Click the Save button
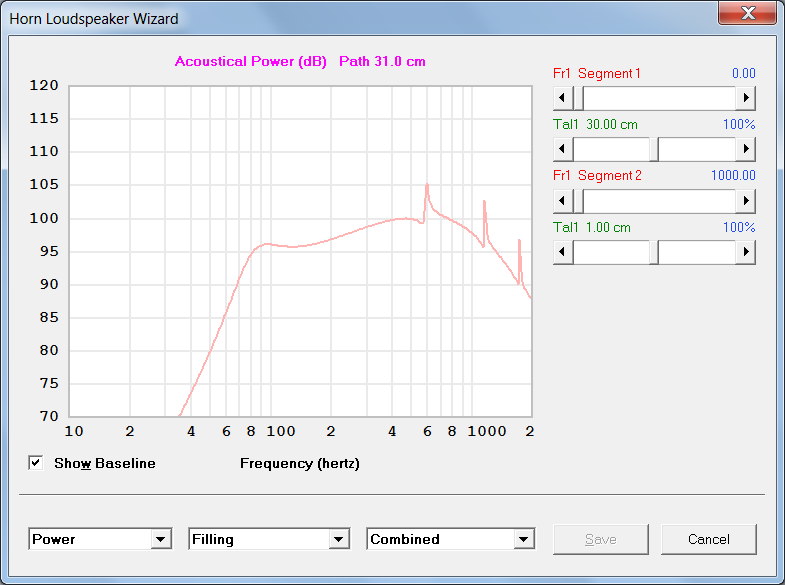Image resolution: width=785 pixels, height=585 pixels. [601, 539]
